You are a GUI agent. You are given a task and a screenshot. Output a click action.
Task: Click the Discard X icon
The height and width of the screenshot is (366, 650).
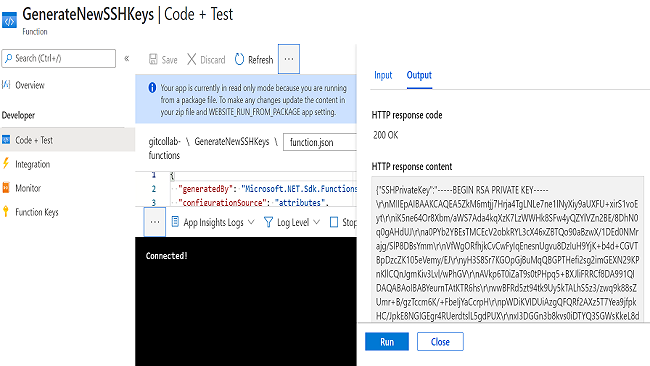coord(192,59)
